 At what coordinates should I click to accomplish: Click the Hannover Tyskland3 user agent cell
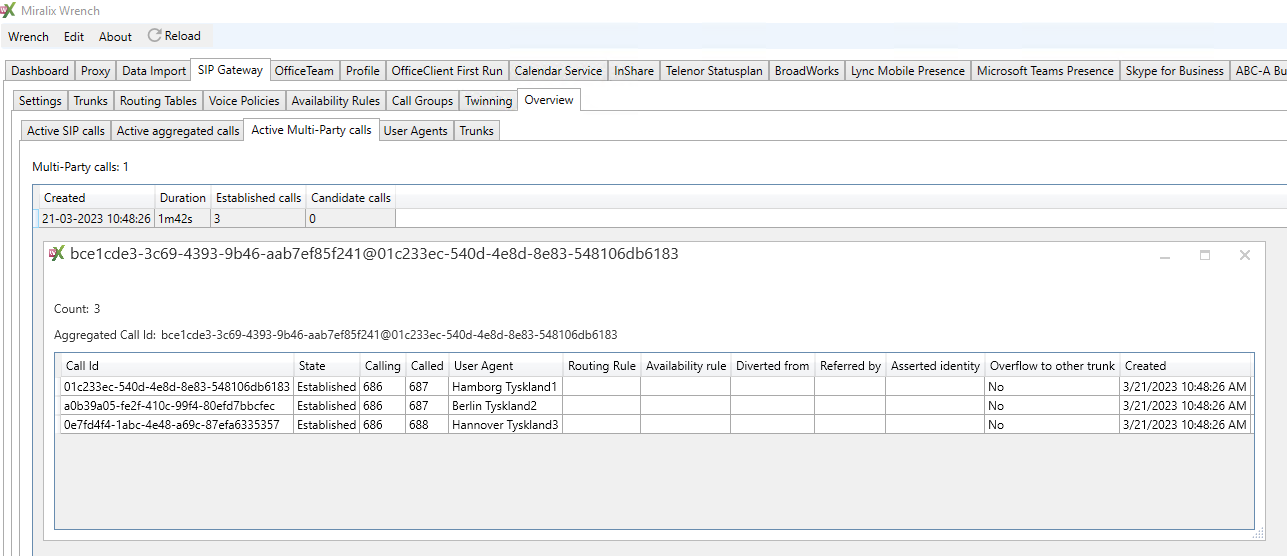click(506, 425)
